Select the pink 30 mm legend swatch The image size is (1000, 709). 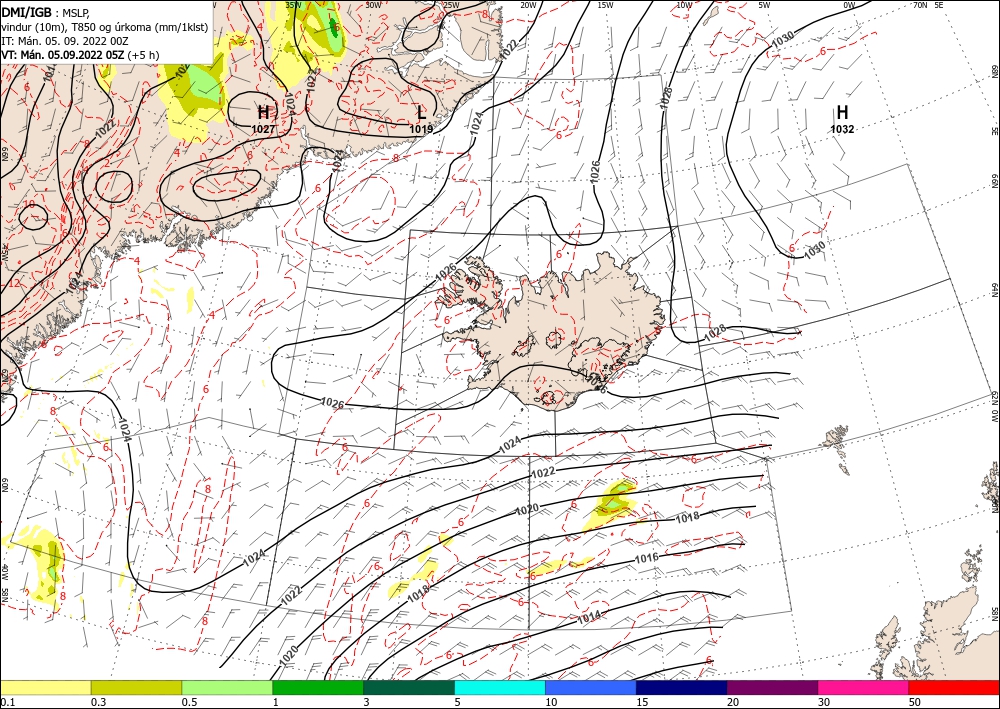(x=864, y=687)
